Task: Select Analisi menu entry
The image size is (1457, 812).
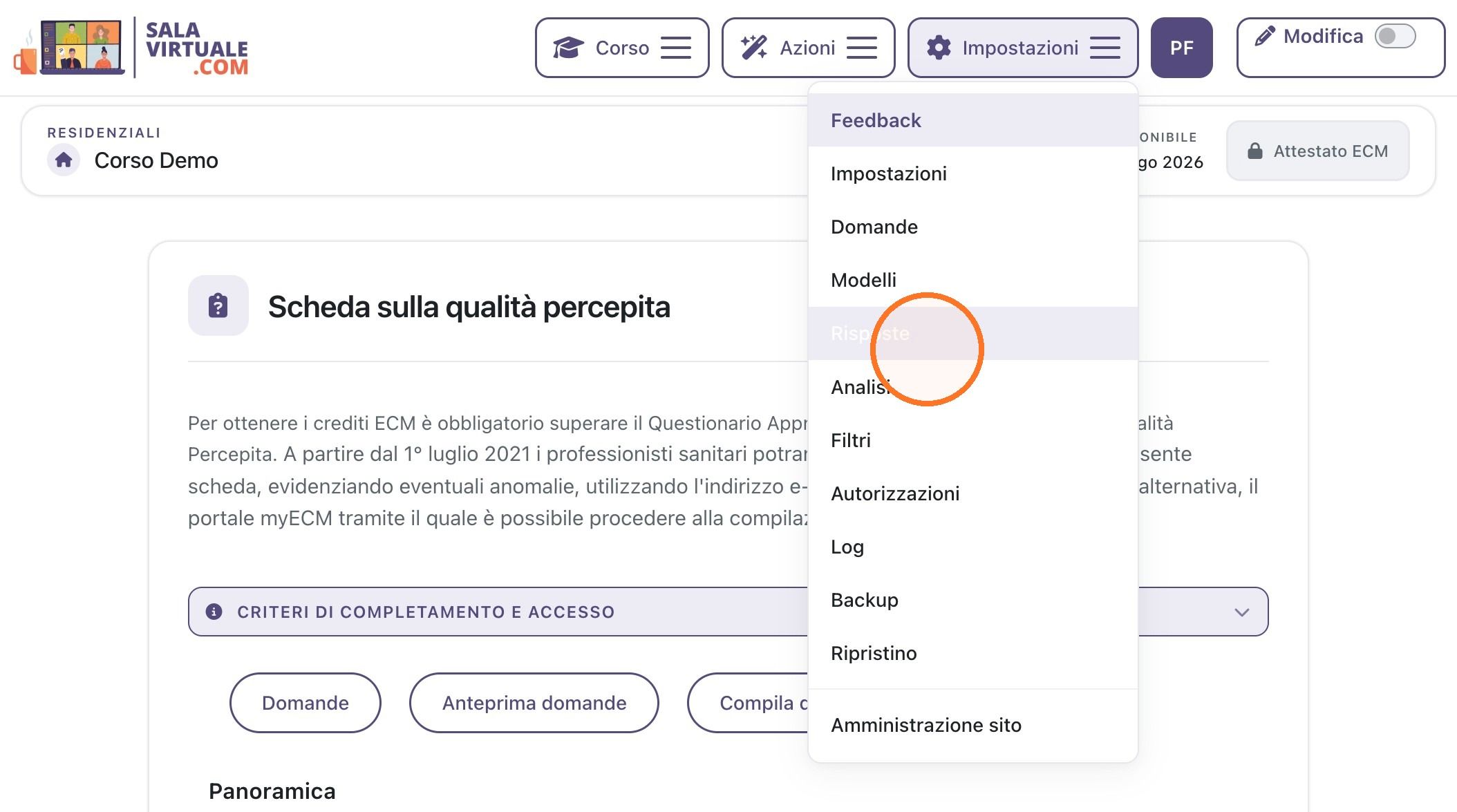Action: tap(973, 386)
